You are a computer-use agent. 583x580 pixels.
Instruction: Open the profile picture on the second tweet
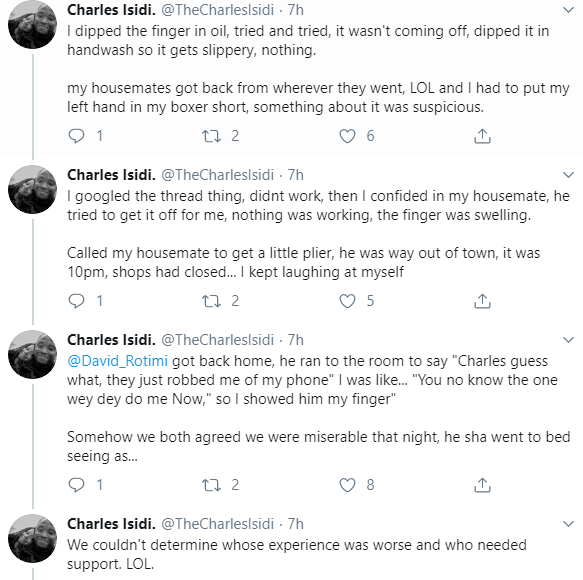pos(33,190)
